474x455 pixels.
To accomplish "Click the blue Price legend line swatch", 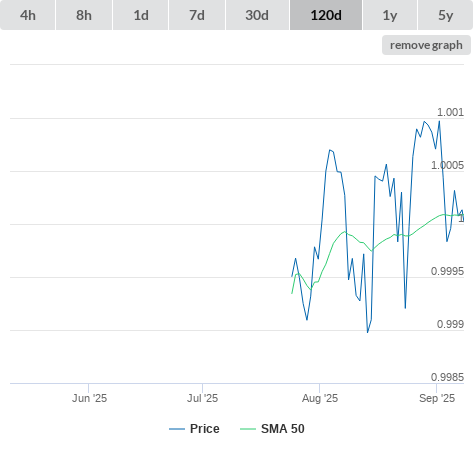I will pos(177,429).
